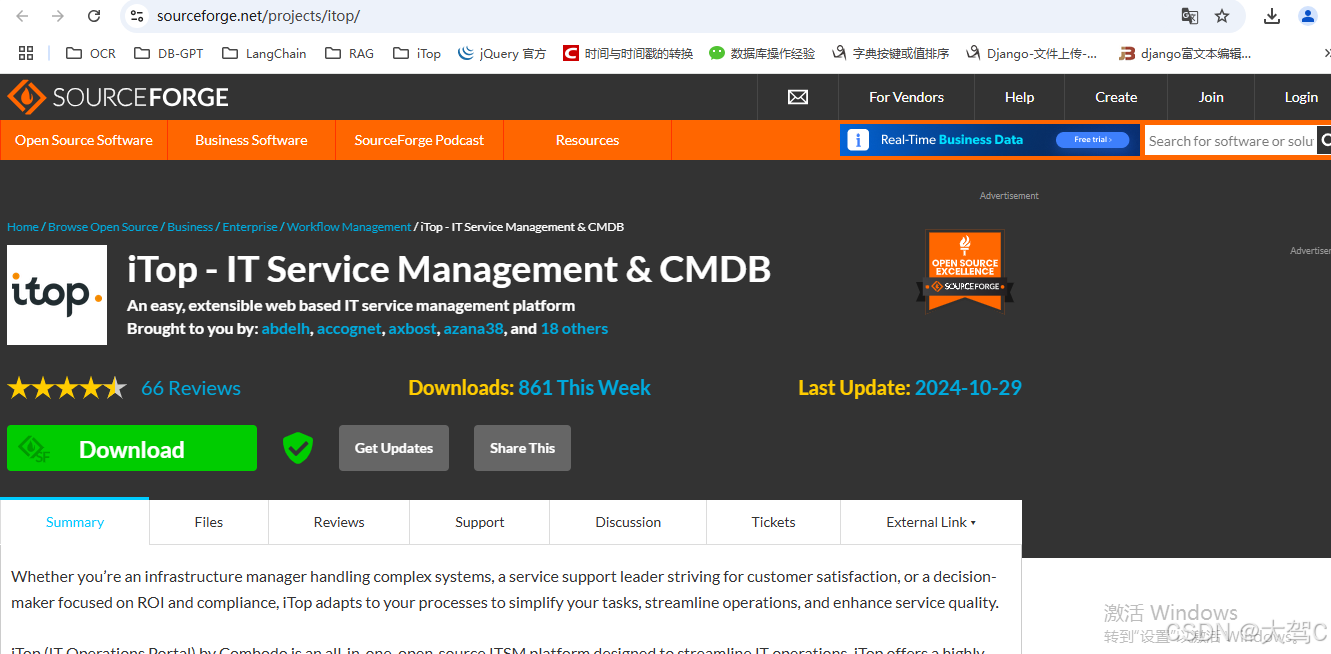The image size is (1331, 654).
Task: Open the Resources menu
Action: click(587, 140)
